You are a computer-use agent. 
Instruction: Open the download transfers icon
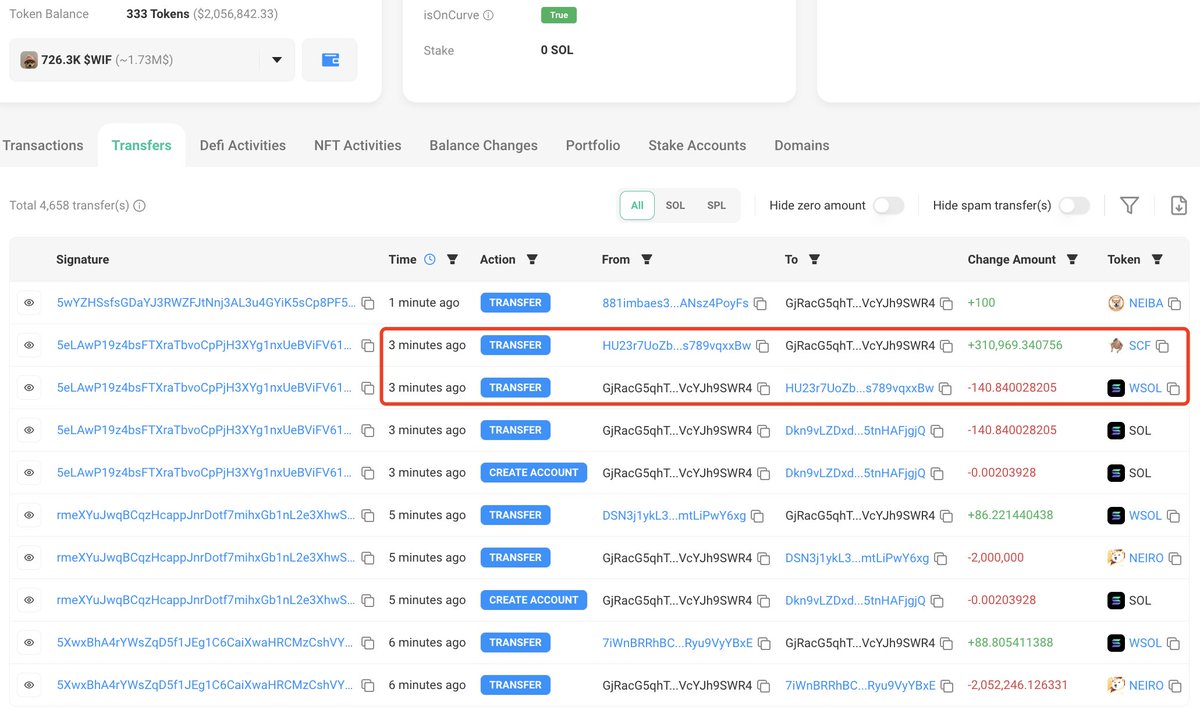(x=1178, y=205)
